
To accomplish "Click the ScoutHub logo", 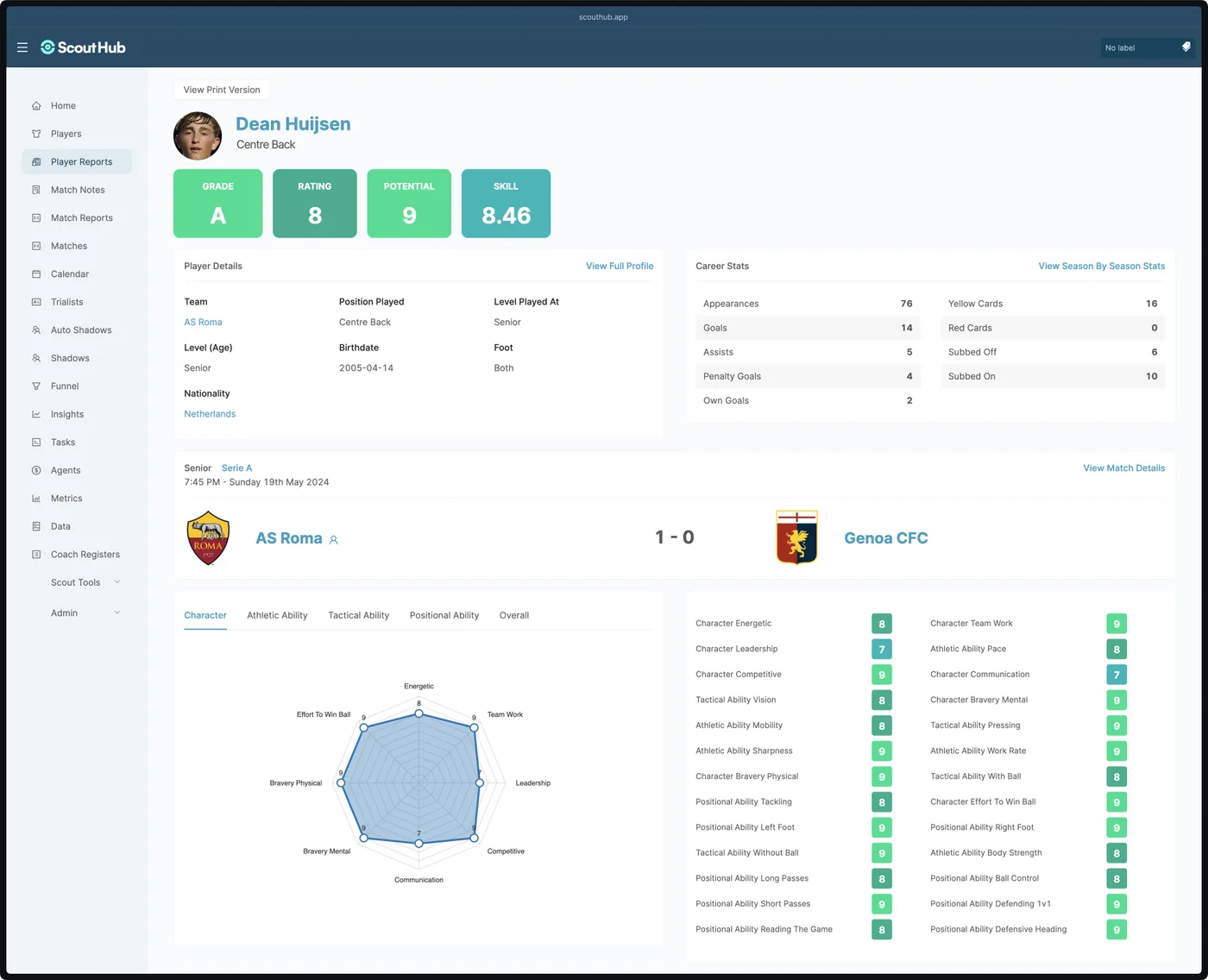I will (x=83, y=47).
